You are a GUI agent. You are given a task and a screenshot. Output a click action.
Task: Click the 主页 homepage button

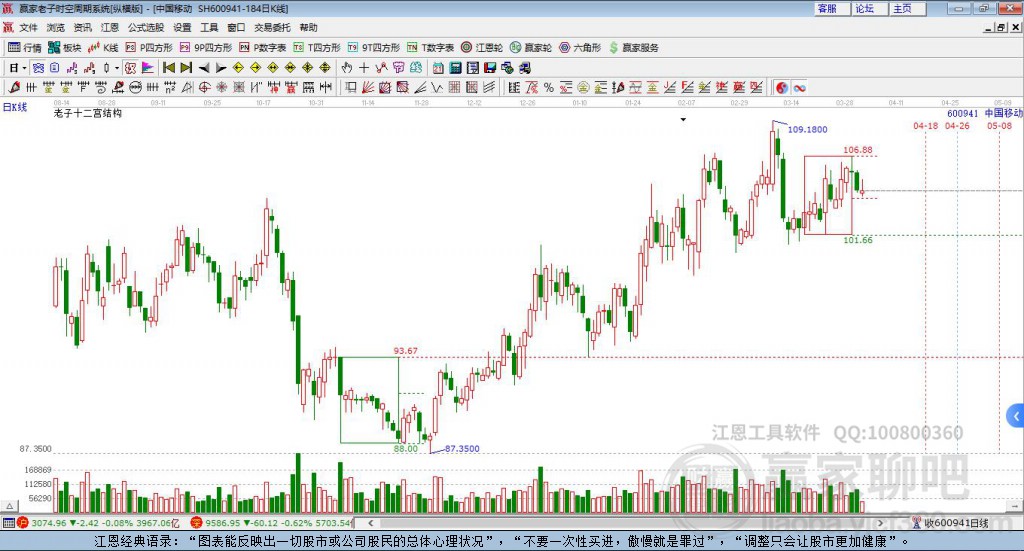pyautogui.click(x=907, y=8)
